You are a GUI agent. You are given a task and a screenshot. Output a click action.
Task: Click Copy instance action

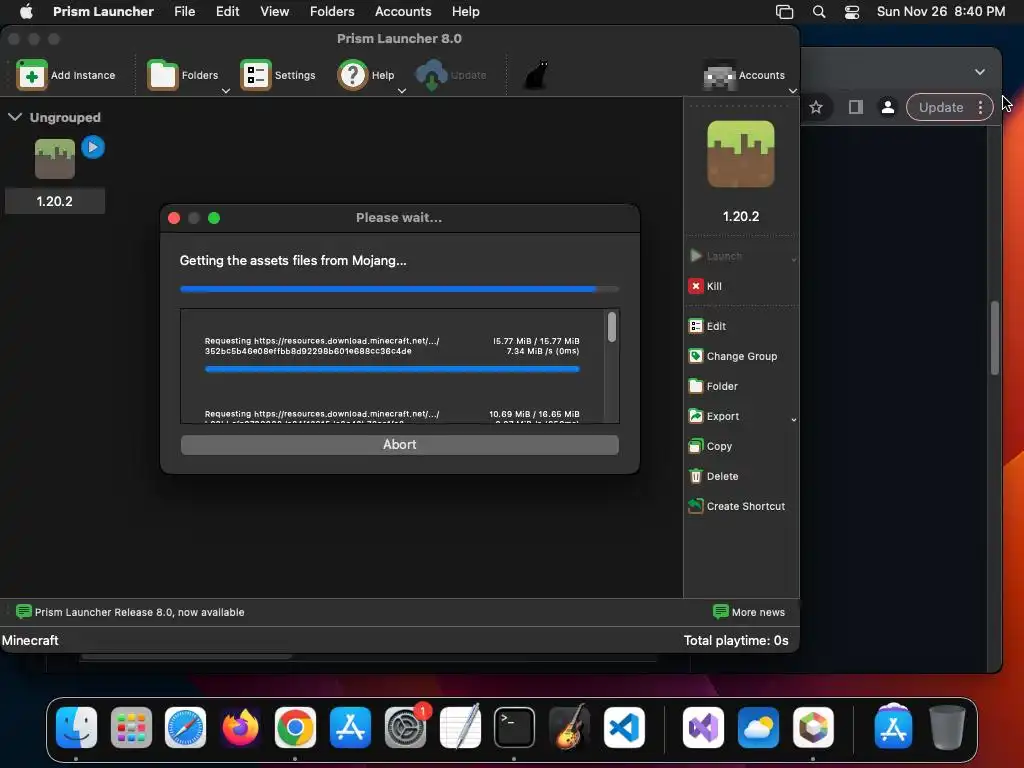click(710, 446)
